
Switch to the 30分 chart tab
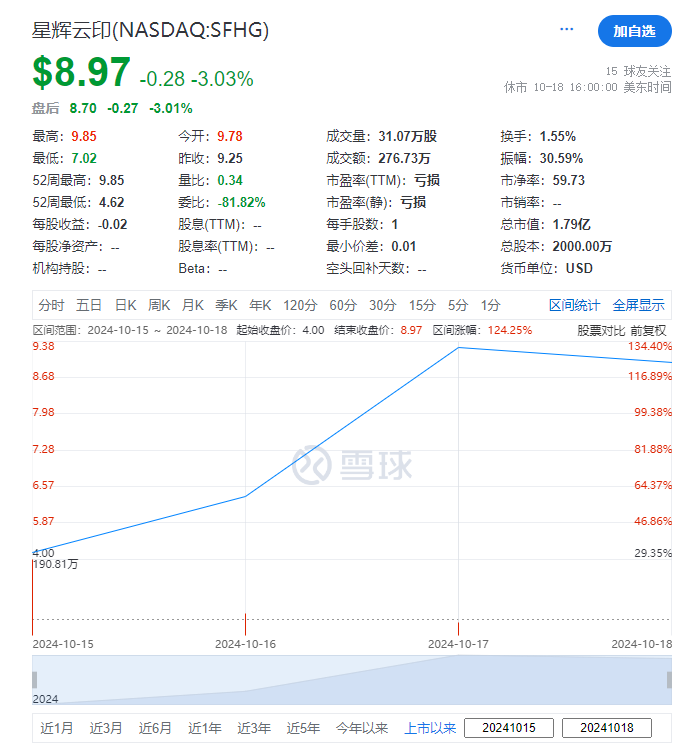click(x=383, y=305)
